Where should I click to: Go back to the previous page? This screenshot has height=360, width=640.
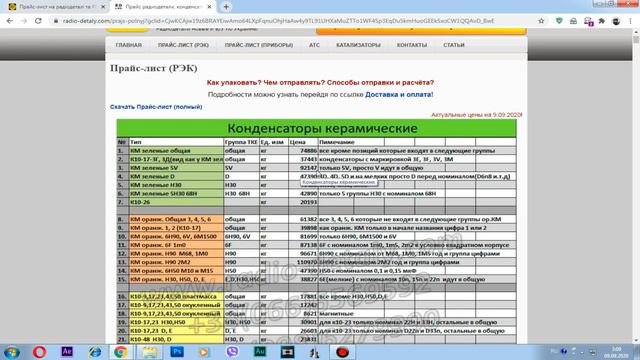coord(10,21)
